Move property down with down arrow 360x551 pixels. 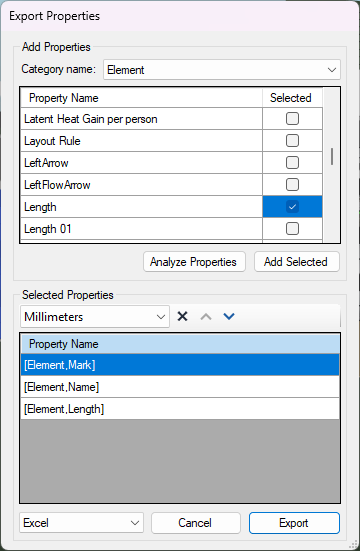229,316
